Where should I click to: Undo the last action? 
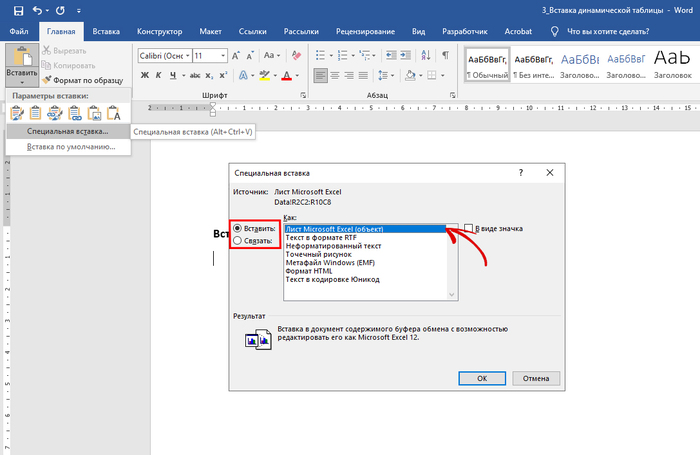(38, 10)
